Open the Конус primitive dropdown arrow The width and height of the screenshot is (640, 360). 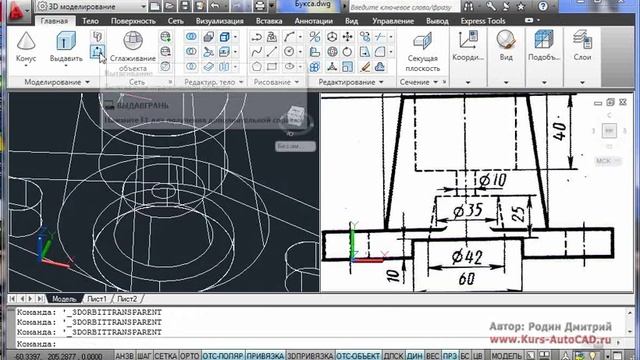[x=26, y=66]
